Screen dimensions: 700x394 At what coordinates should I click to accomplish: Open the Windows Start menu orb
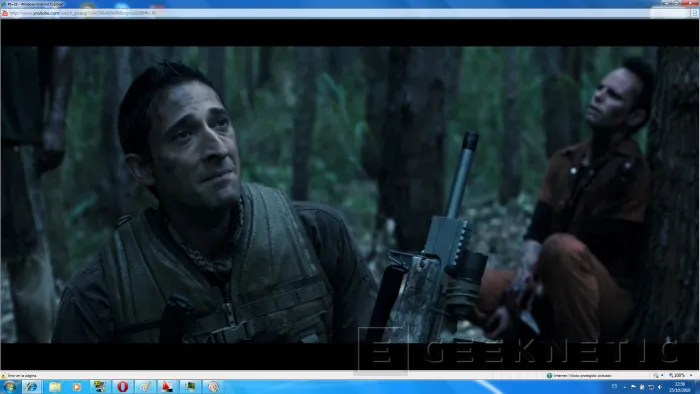(9, 386)
